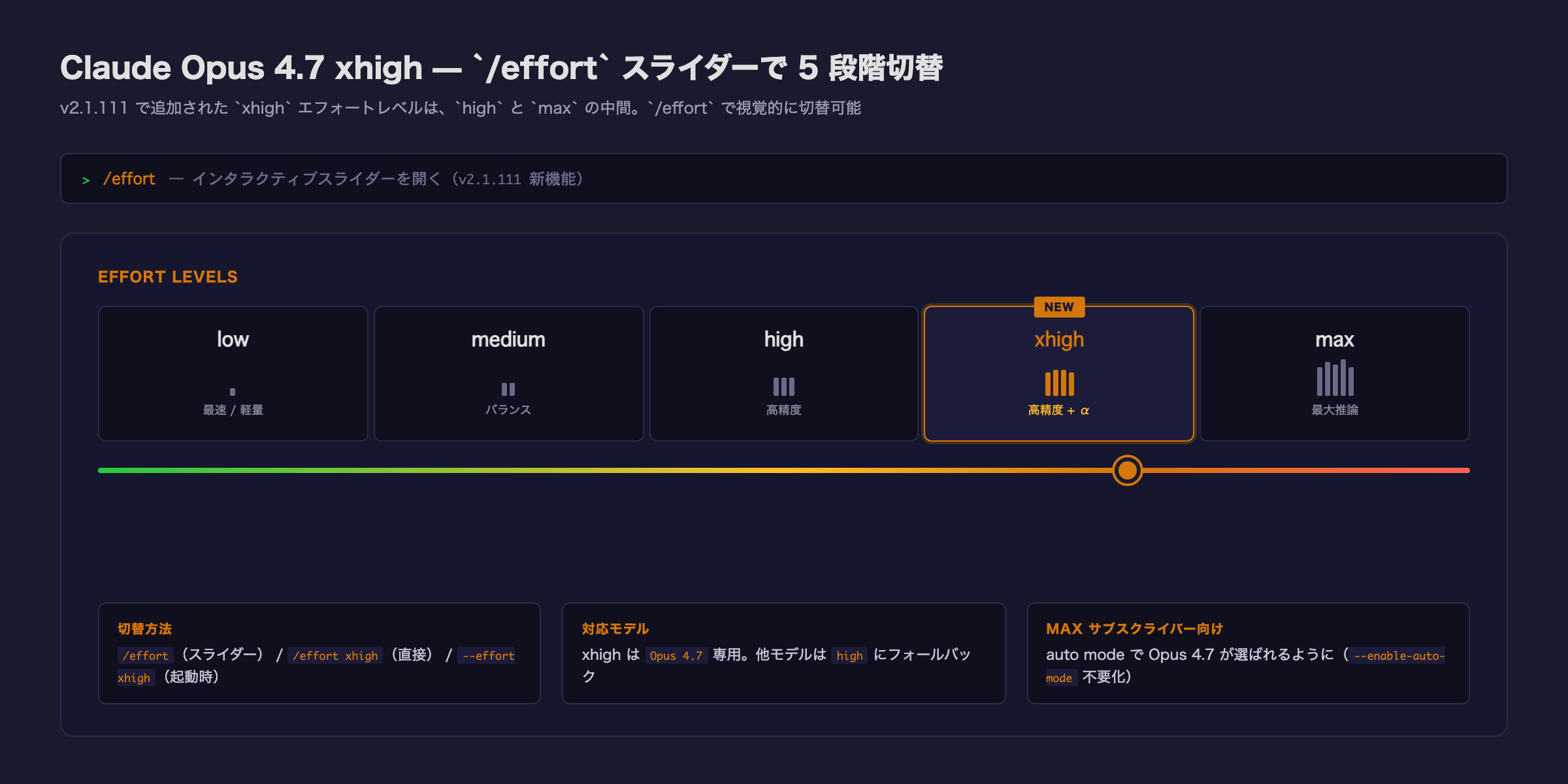This screenshot has width=1568, height=784.
Task: Click the two-bar icon in medium card
Action: 508,389
